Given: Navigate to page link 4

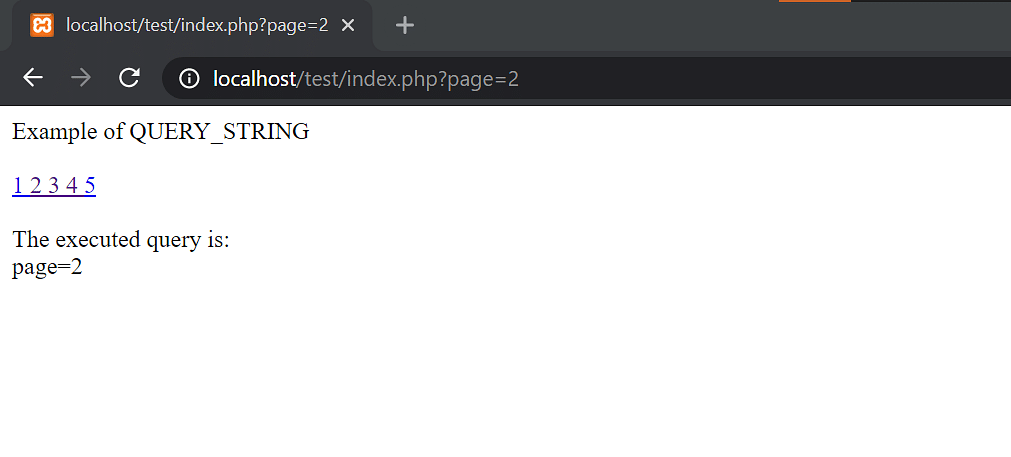Looking at the screenshot, I should pyautogui.click(x=72, y=185).
